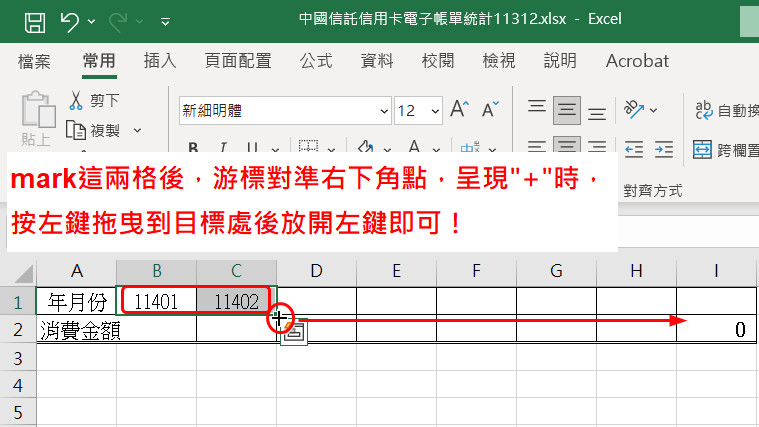Open the 檔案 file menu

[x=34, y=61]
